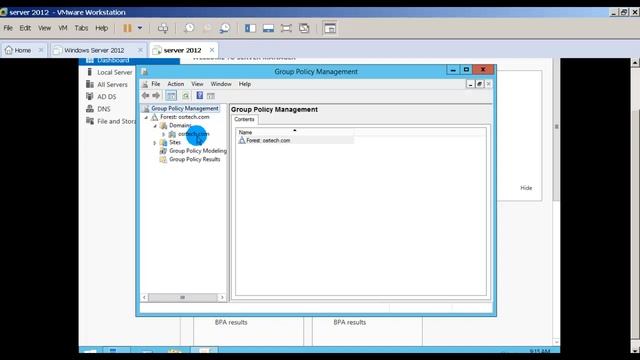Click the Back arrow in Group Policy Management toolbar
Screen dimensions: 640x360
pos(145,96)
